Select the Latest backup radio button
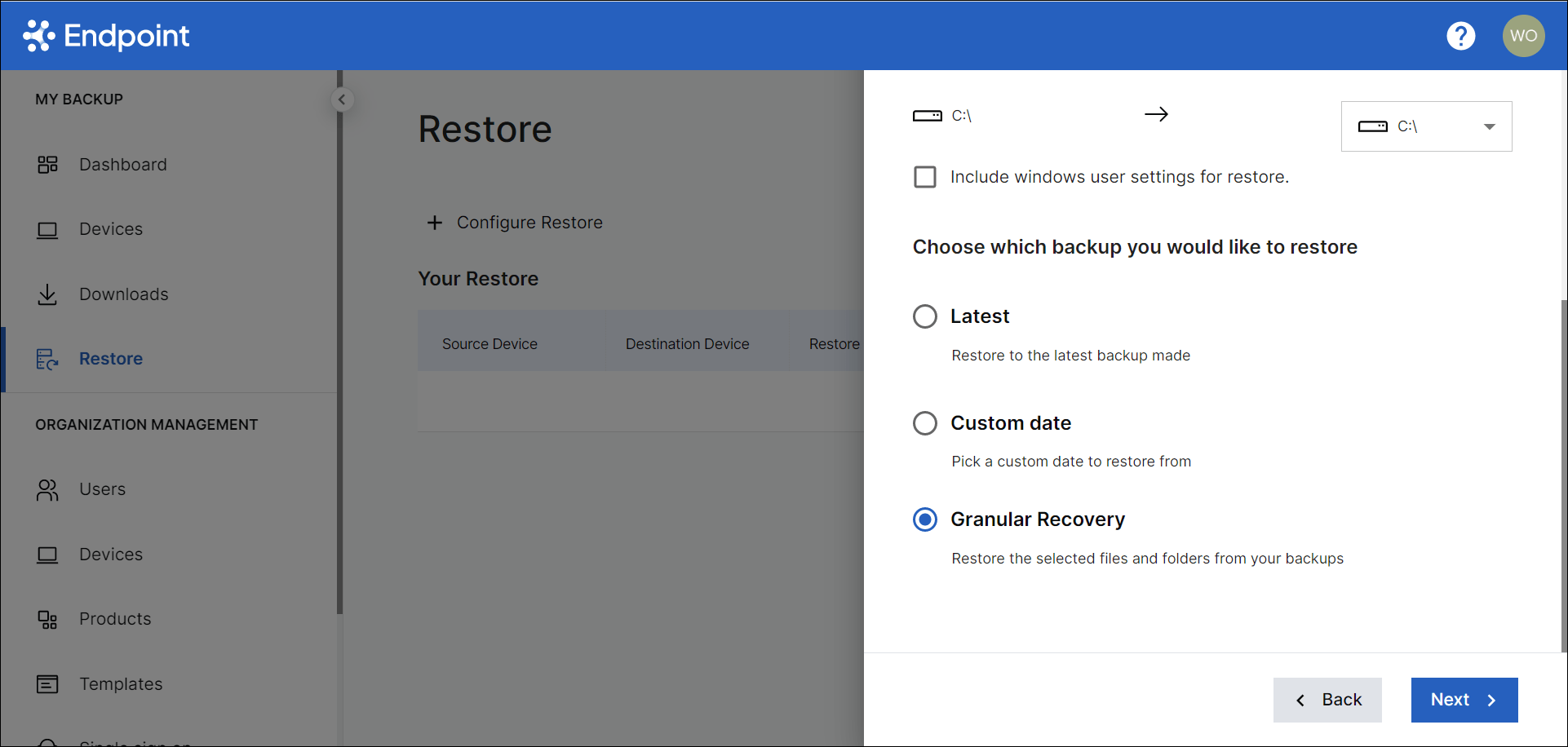 click(924, 316)
